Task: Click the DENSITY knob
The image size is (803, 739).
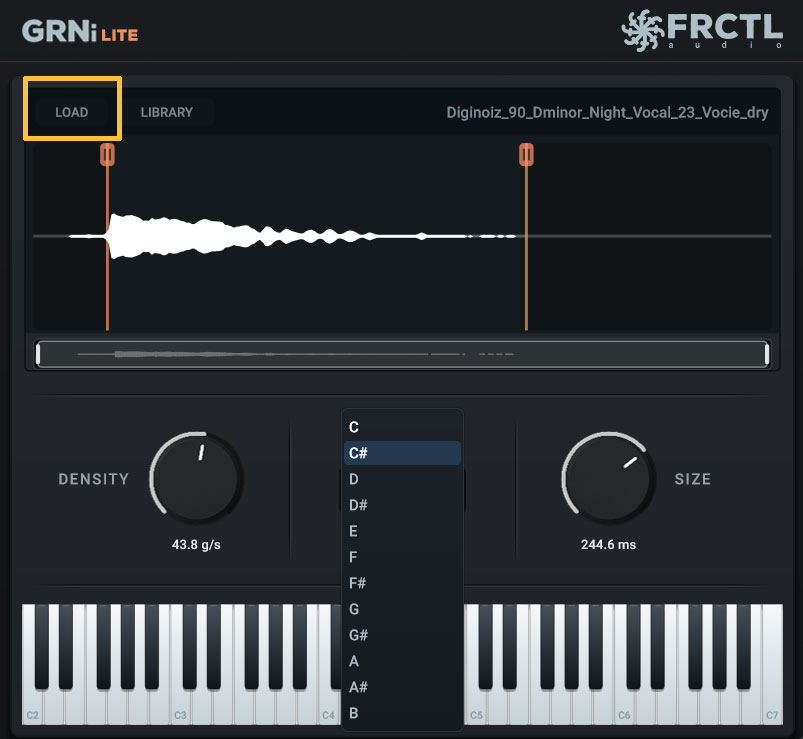Action: (196, 478)
